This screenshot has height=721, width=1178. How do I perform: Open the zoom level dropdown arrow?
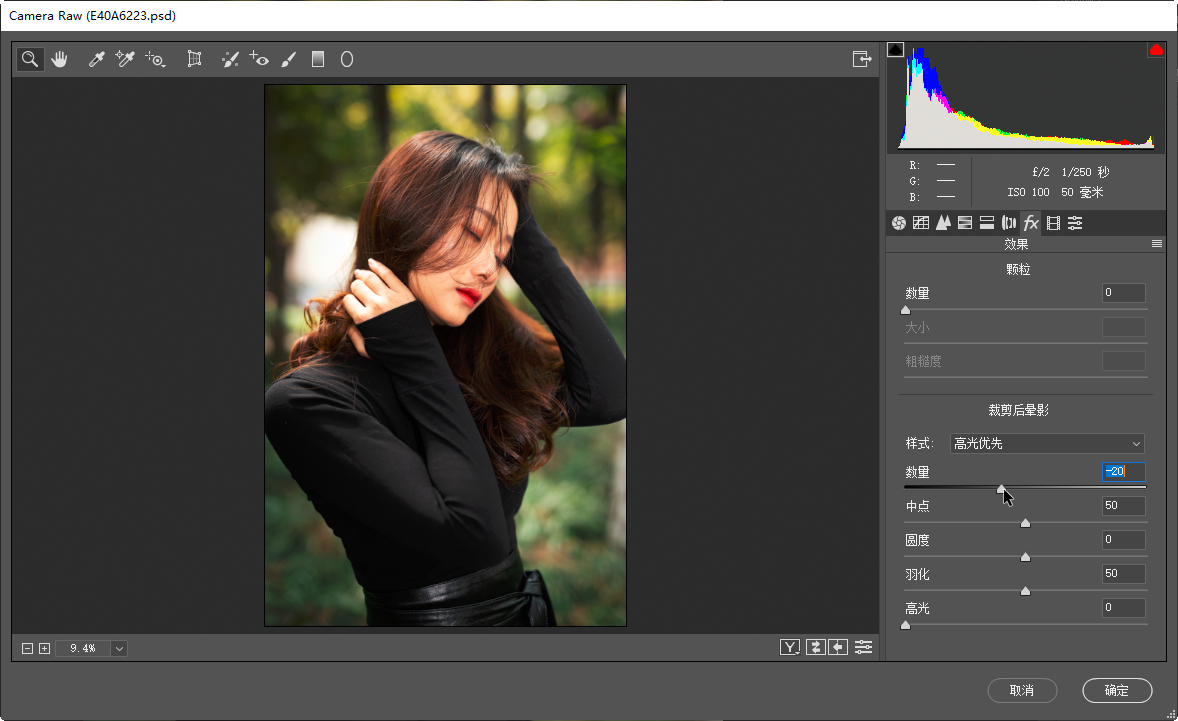120,649
